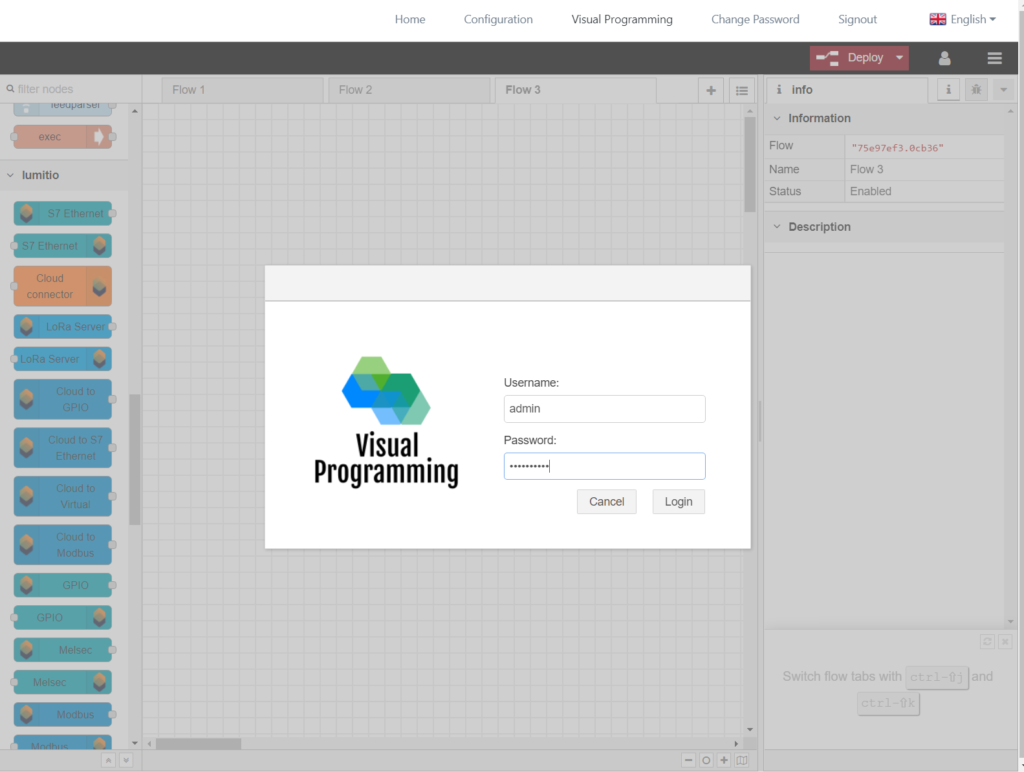
Task: Open the debug bug sidebar icon
Action: 976,89
